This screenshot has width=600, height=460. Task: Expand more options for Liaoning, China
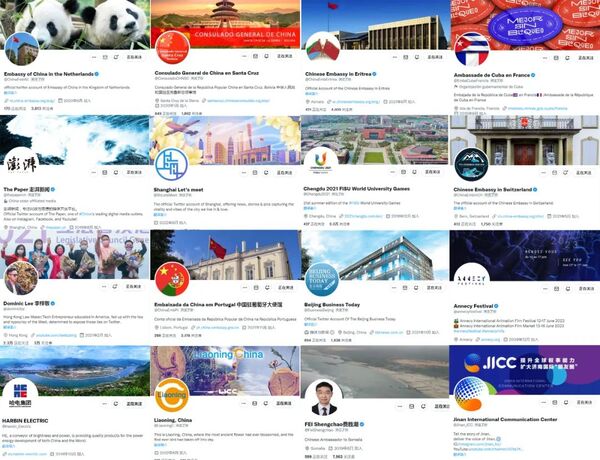point(243,403)
